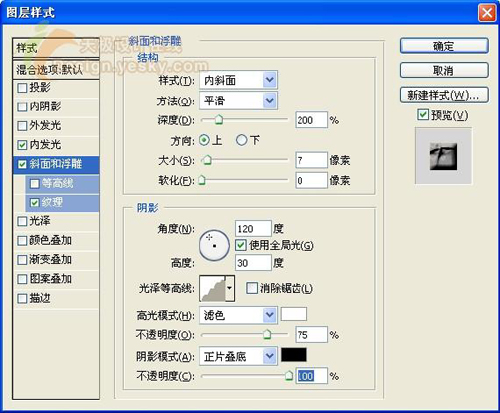Click the 角度 (angle) input field showing 120
500x413 pixels.
[x=253, y=229]
